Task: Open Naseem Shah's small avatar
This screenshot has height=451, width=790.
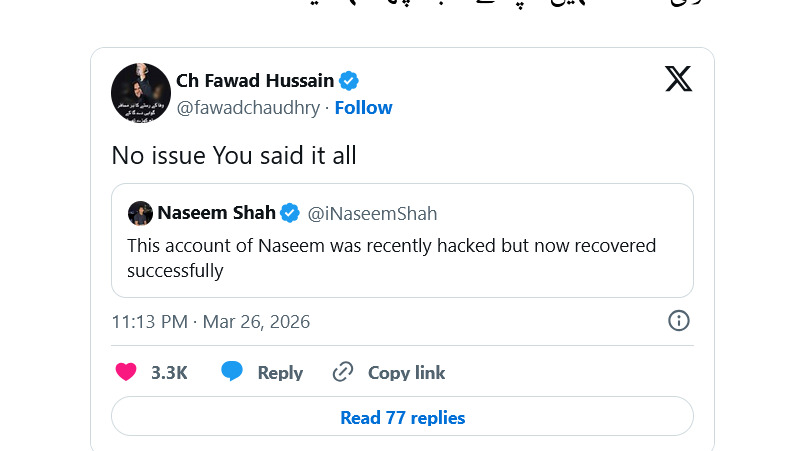Action: pyautogui.click(x=140, y=213)
